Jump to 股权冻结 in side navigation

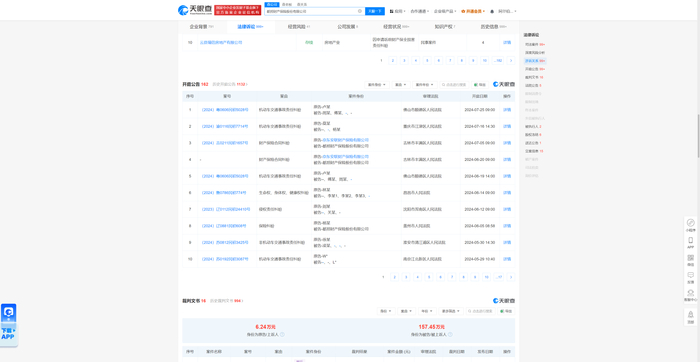pyautogui.click(x=533, y=134)
